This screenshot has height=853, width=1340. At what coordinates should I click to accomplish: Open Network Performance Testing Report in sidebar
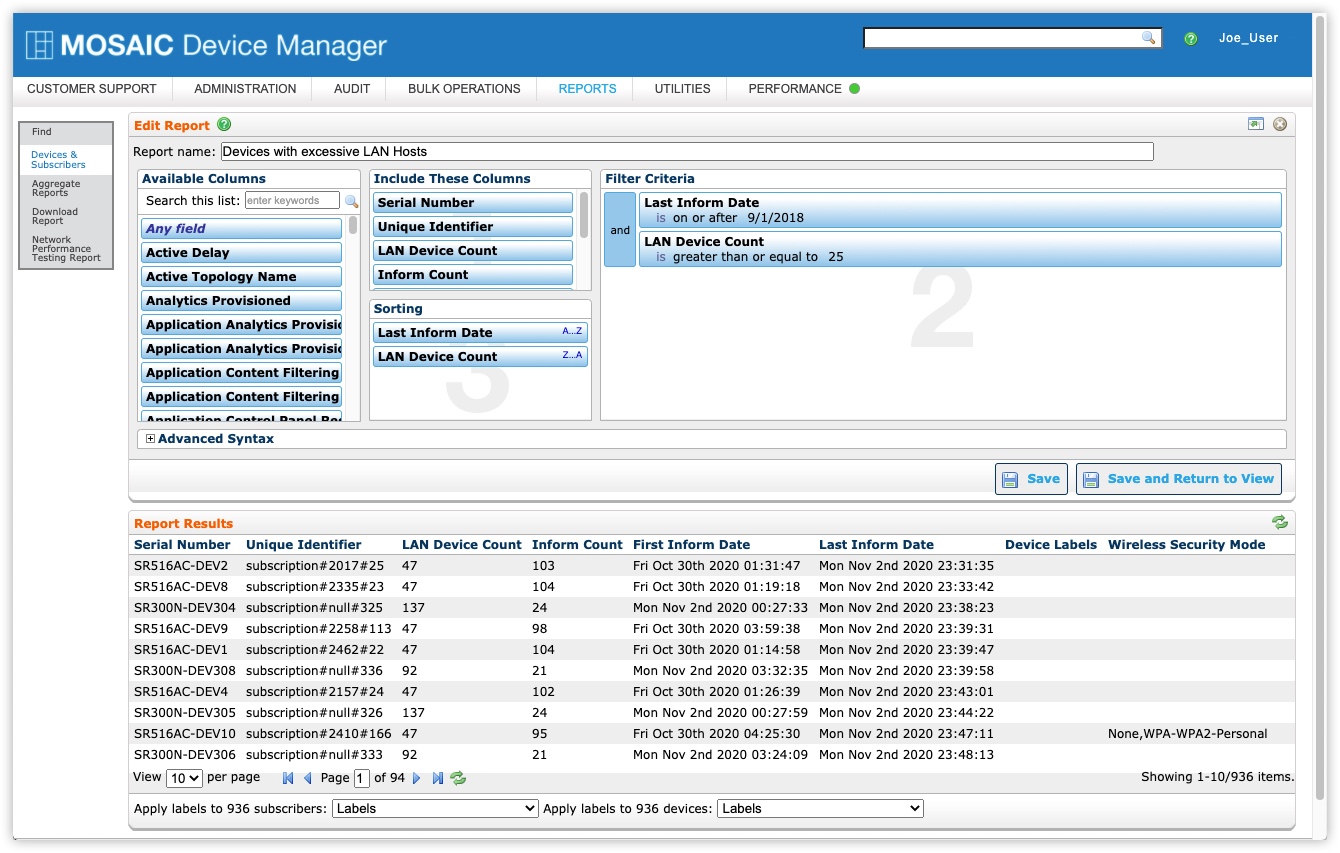pos(66,249)
